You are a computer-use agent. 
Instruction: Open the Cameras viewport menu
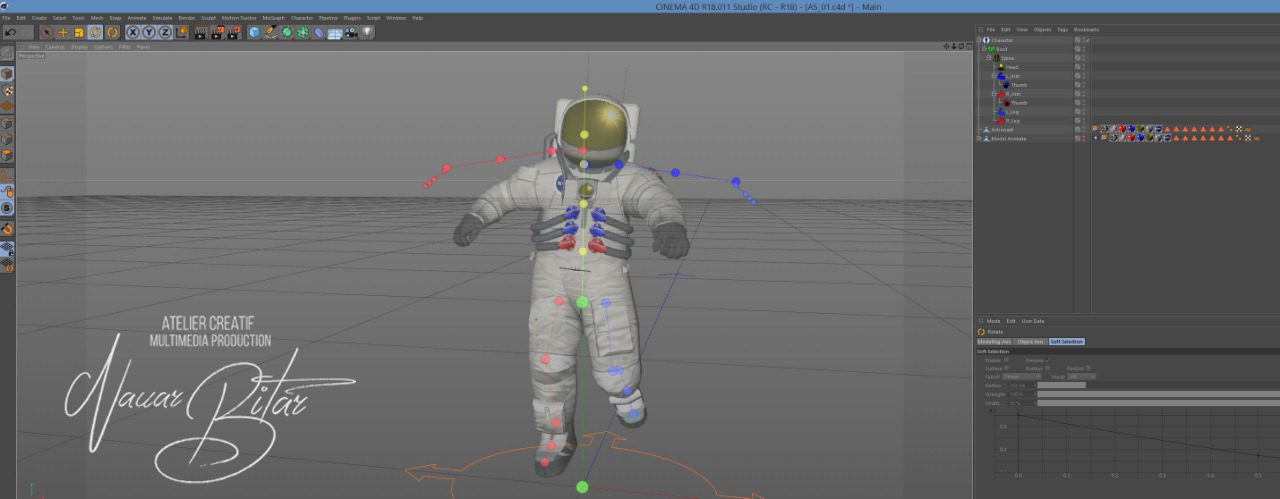click(x=55, y=47)
